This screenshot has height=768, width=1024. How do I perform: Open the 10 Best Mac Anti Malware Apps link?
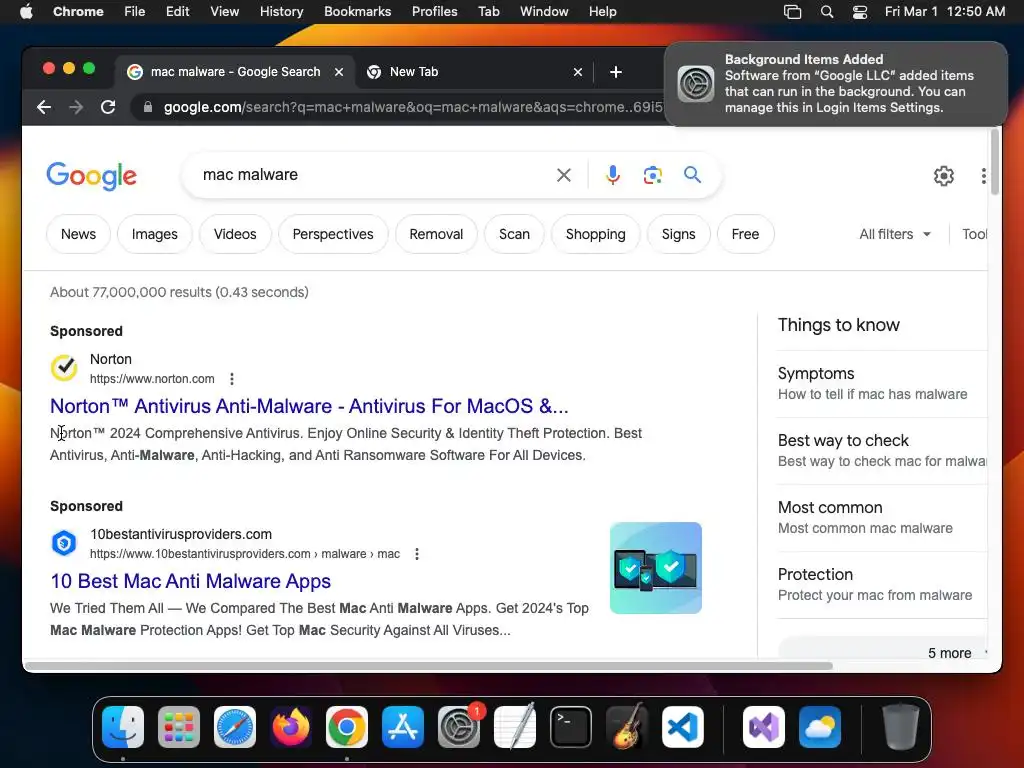point(191,581)
